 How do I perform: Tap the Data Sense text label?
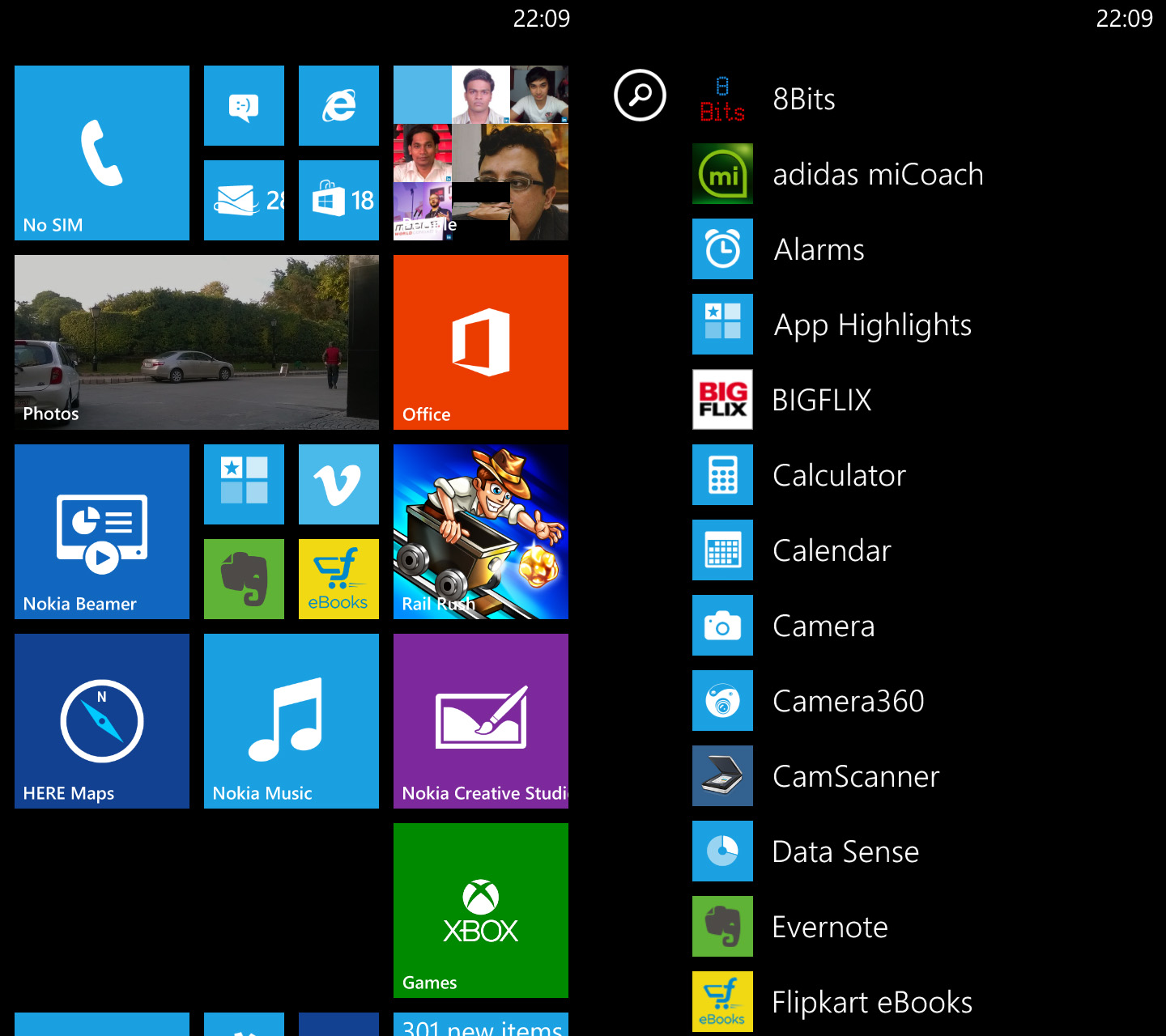[x=846, y=852]
